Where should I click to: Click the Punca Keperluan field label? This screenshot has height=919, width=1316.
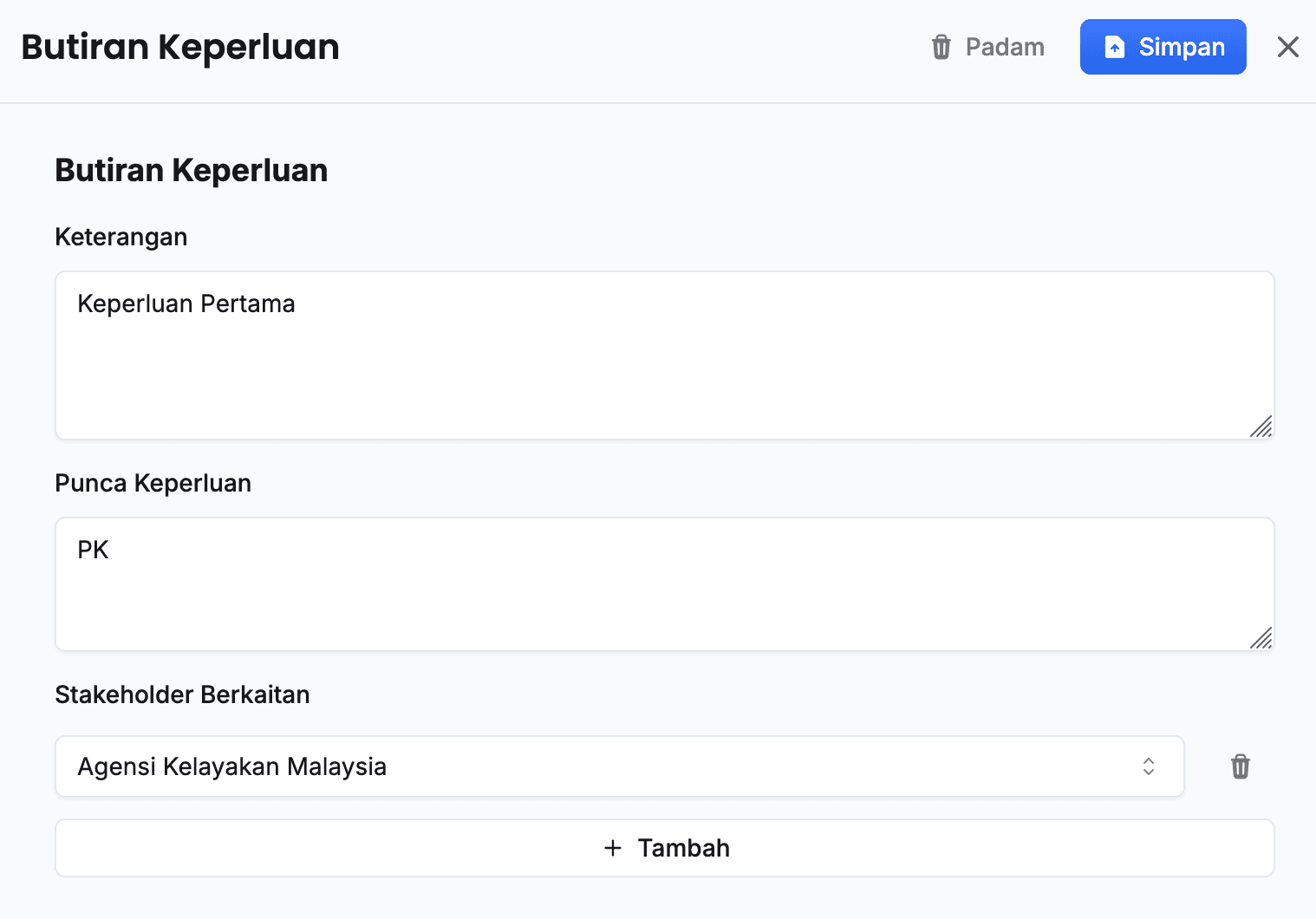tap(153, 483)
